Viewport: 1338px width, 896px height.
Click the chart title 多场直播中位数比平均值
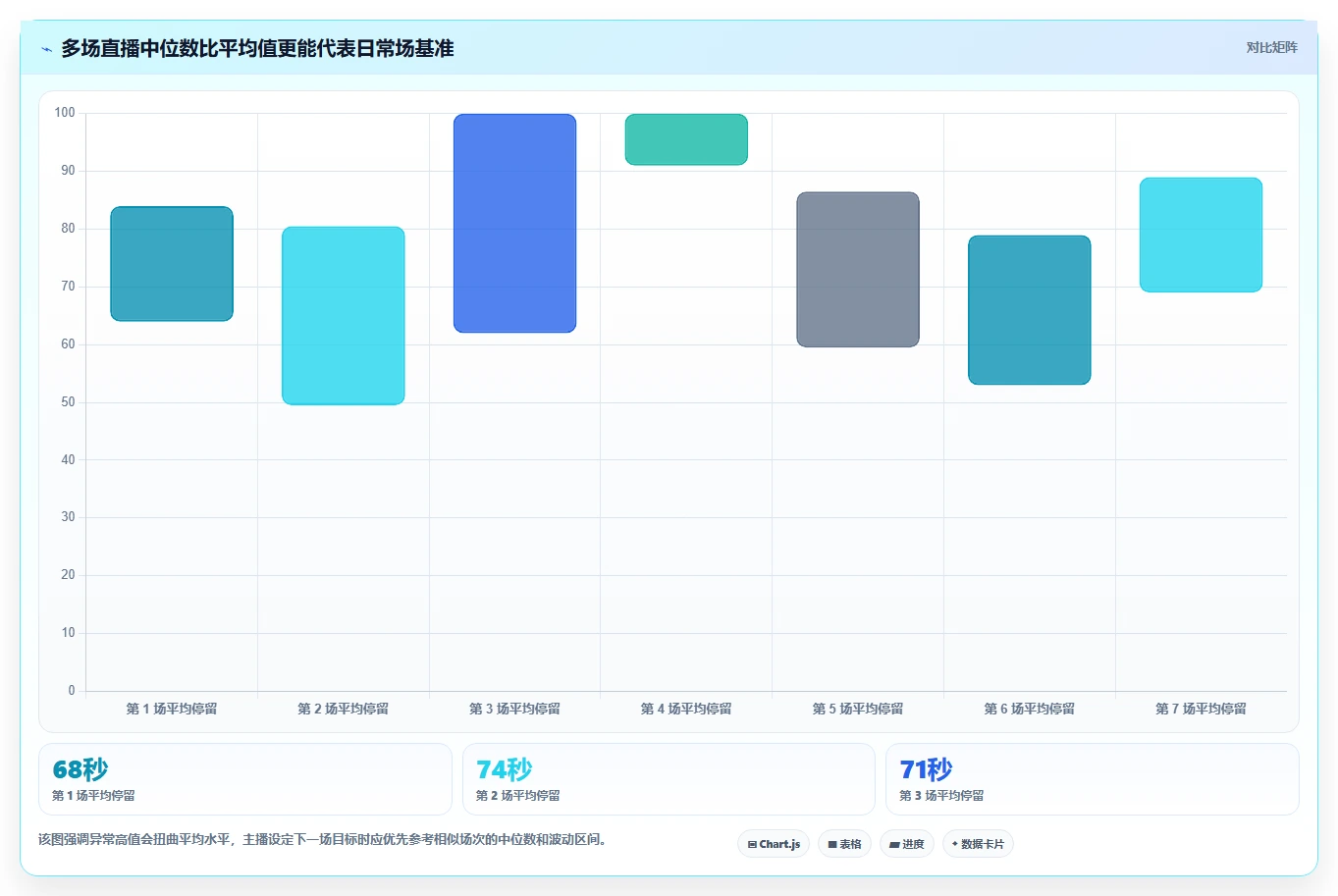pos(257,49)
